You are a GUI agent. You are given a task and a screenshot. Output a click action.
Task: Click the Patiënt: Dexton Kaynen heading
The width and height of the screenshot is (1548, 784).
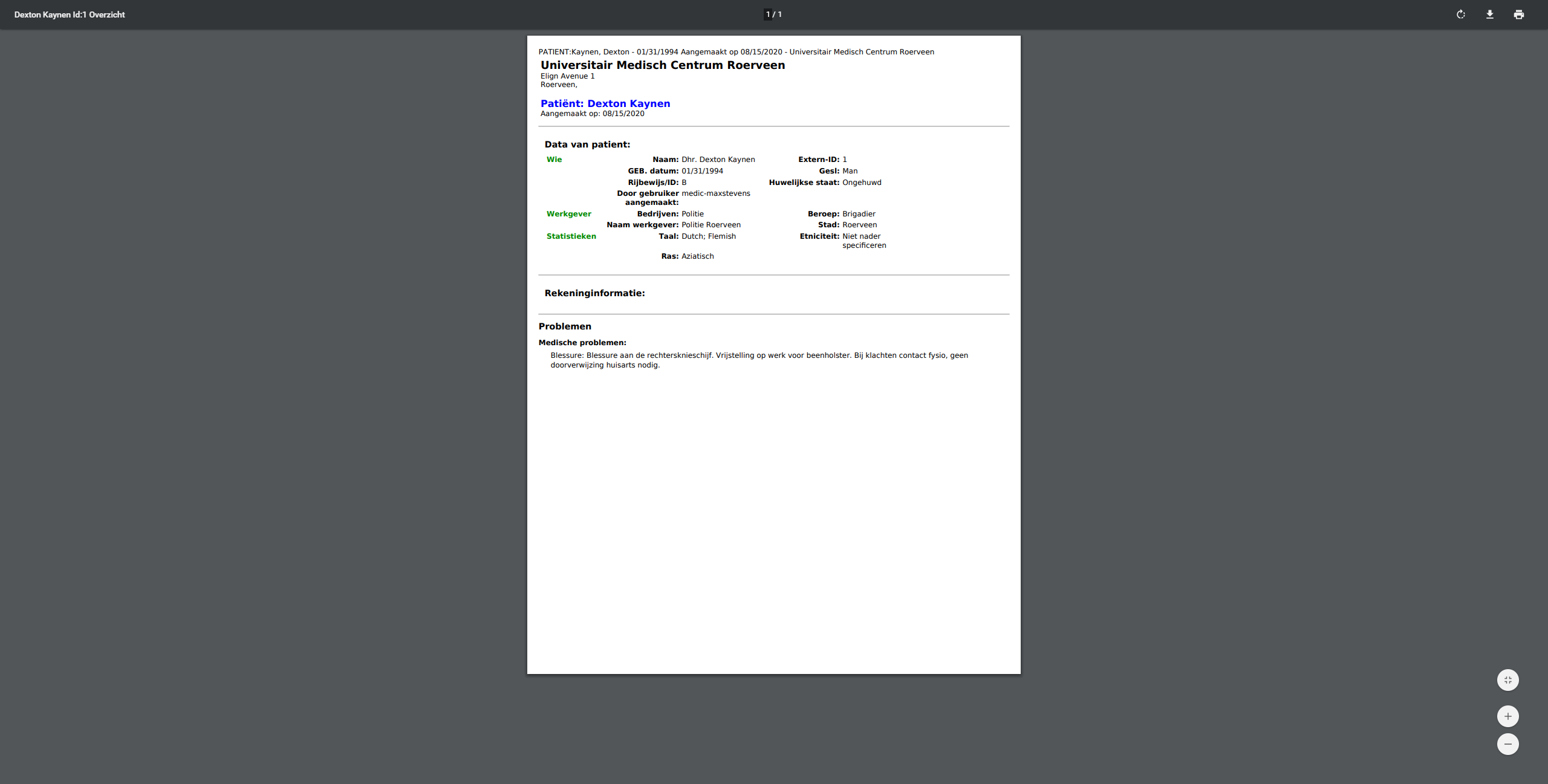pos(605,103)
